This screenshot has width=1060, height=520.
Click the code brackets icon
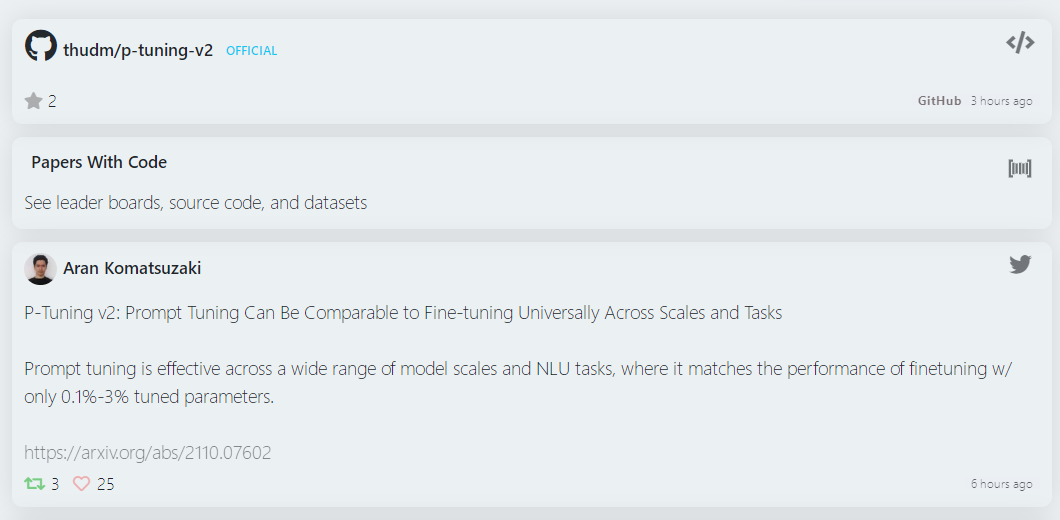[x=1020, y=43]
